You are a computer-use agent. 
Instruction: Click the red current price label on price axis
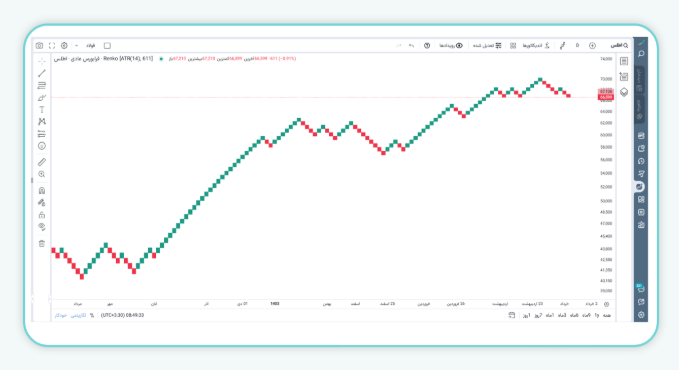click(x=606, y=97)
